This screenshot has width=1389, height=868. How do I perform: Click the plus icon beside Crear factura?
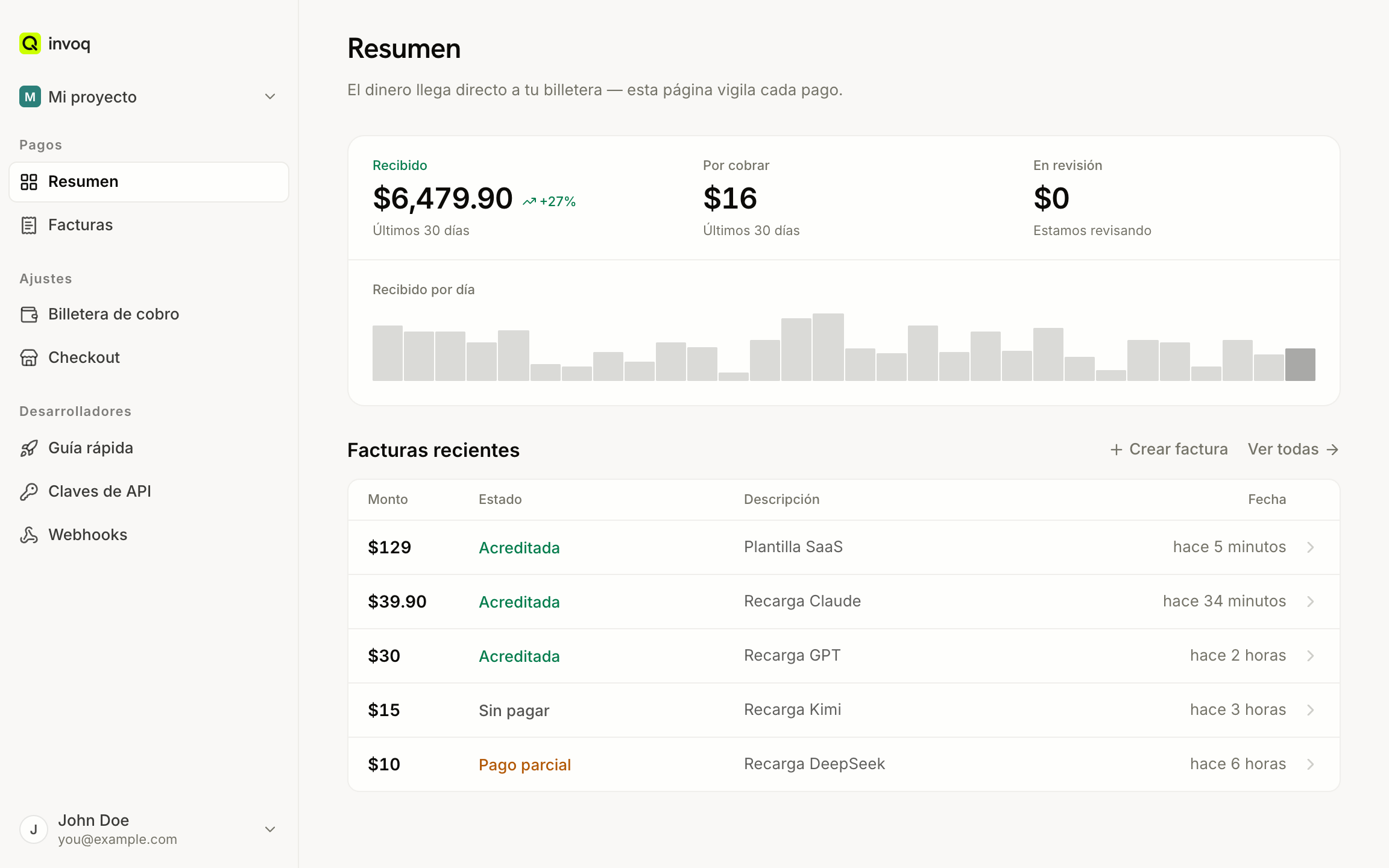[x=1117, y=450]
